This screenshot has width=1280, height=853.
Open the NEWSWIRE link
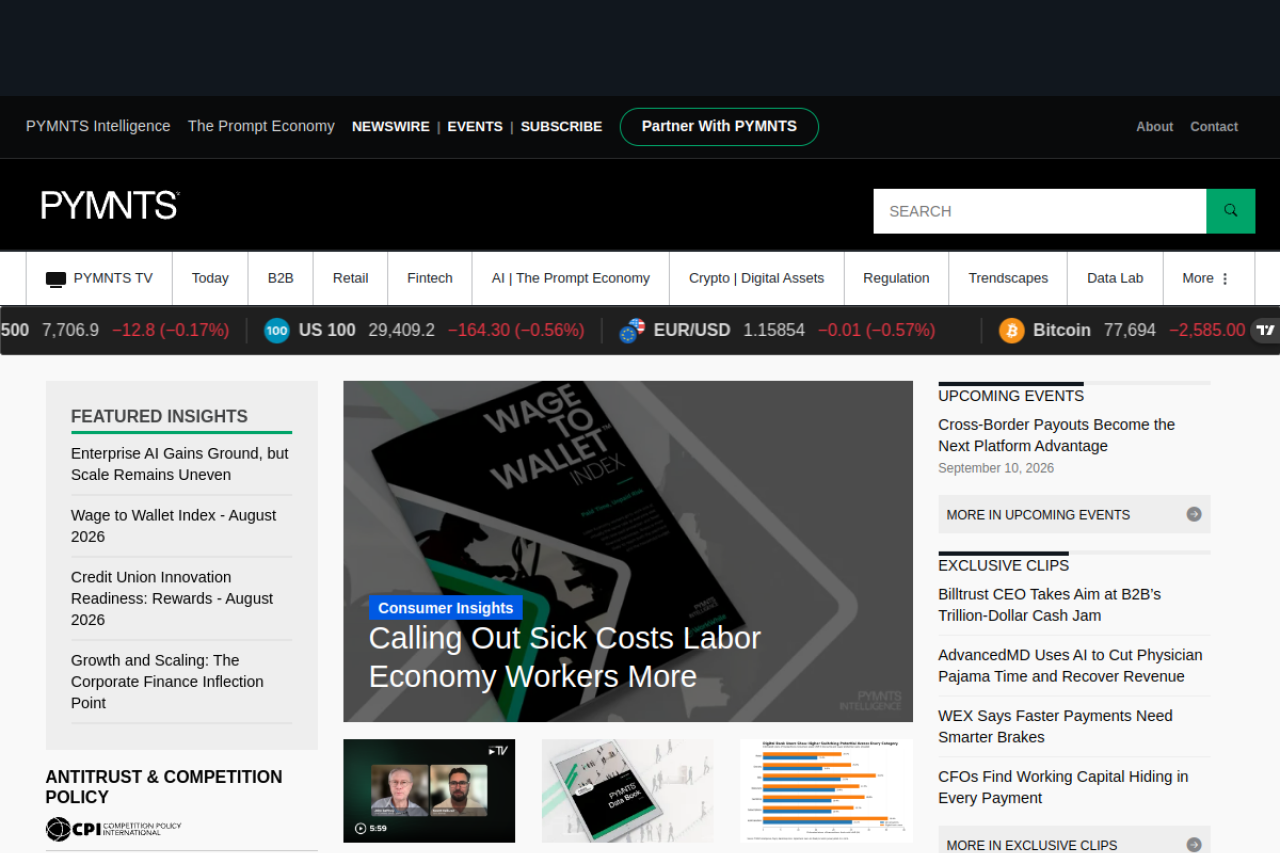[391, 127]
